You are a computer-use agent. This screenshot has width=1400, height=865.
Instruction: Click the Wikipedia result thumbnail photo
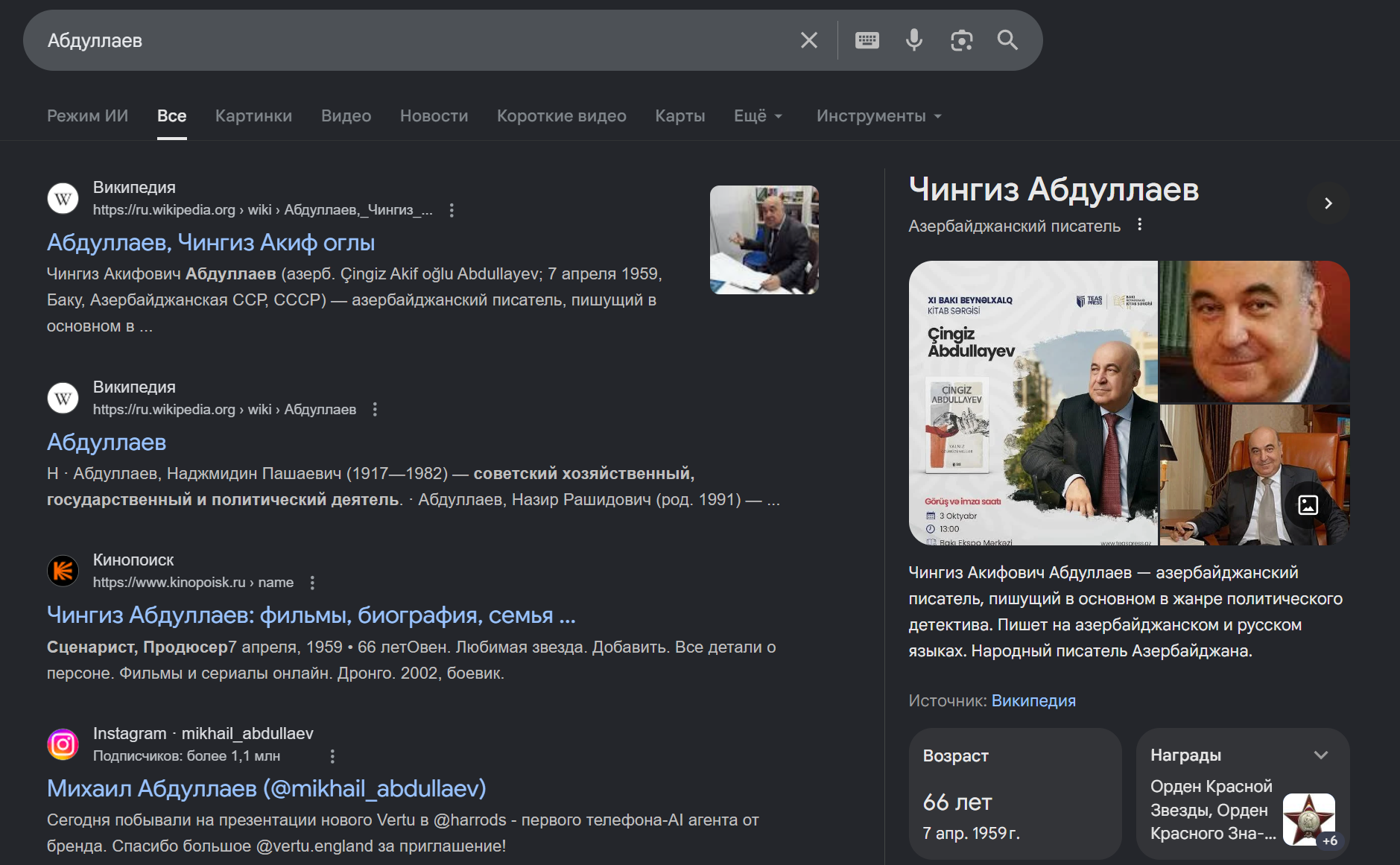(764, 240)
